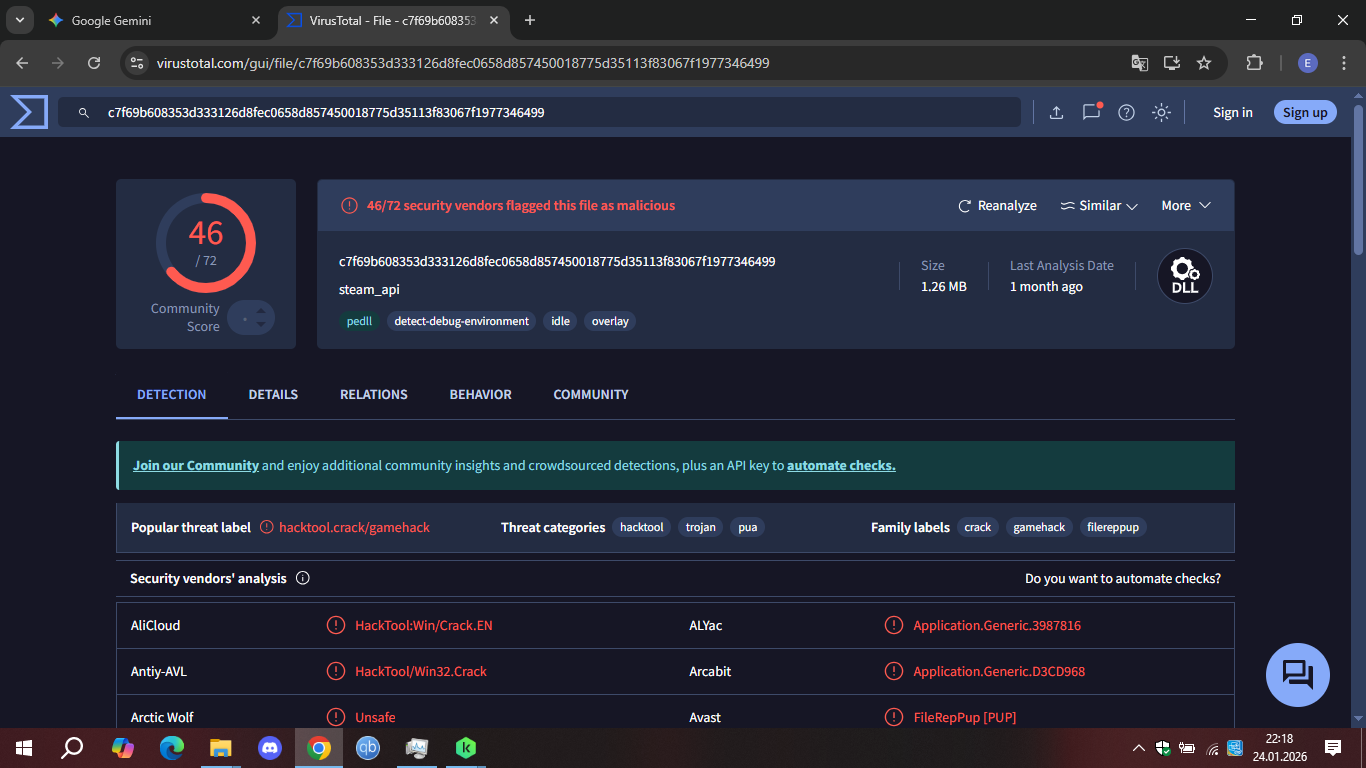Select the pua threat category chip
The width and height of the screenshot is (1366, 768).
(x=748, y=527)
